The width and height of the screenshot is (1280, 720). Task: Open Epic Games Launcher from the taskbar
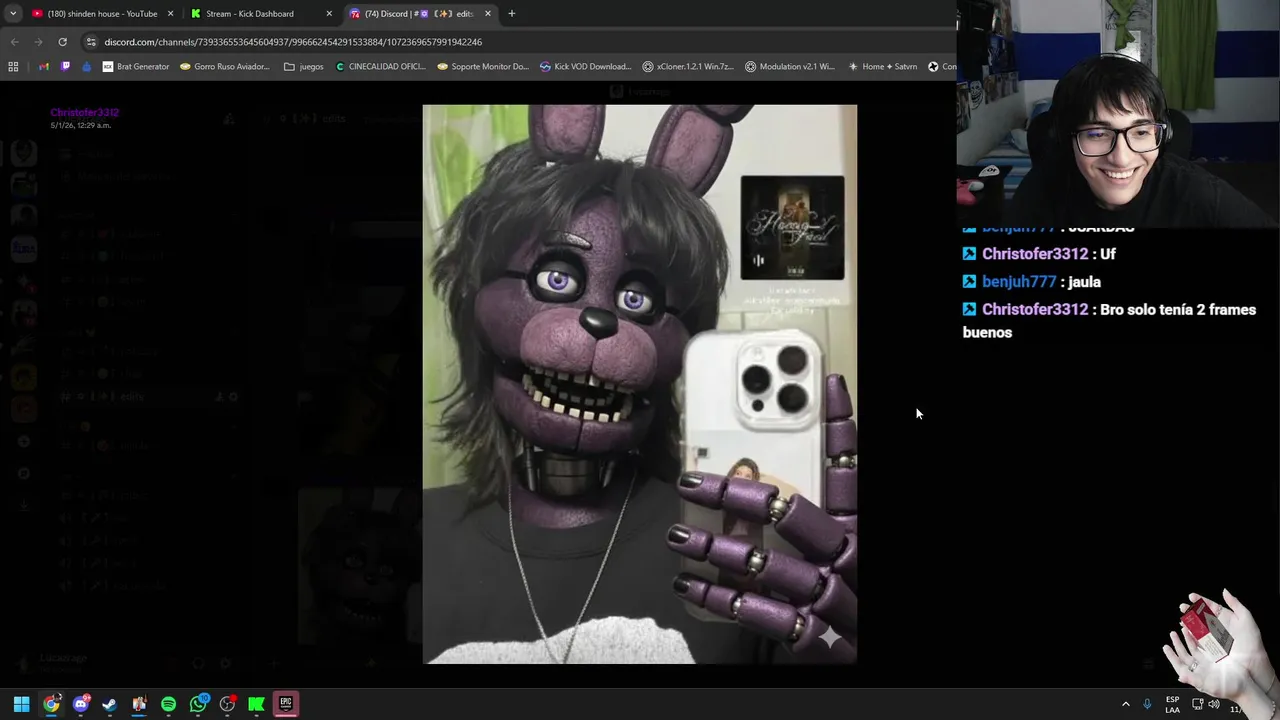pos(286,704)
